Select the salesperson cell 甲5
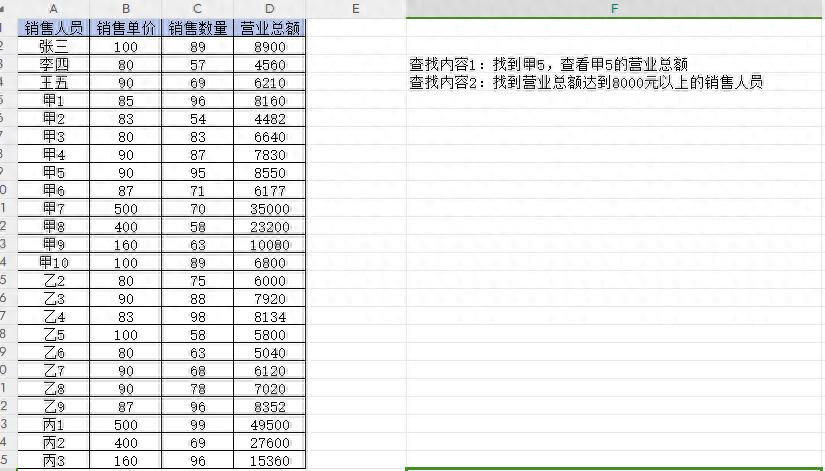The image size is (825, 471). (x=54, y=172)
